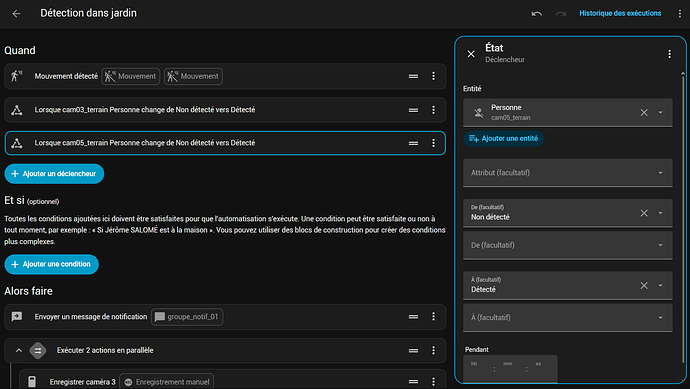The width and height of the screenshot is (690, 389).
Task: Clear the Détecté 'À' value
Action: tap(644, 286)
